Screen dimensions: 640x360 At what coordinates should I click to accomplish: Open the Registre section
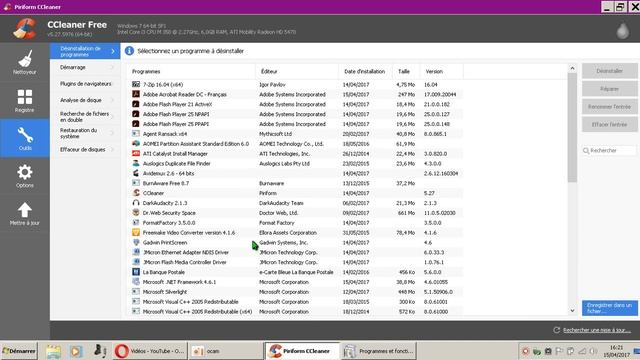24,100
